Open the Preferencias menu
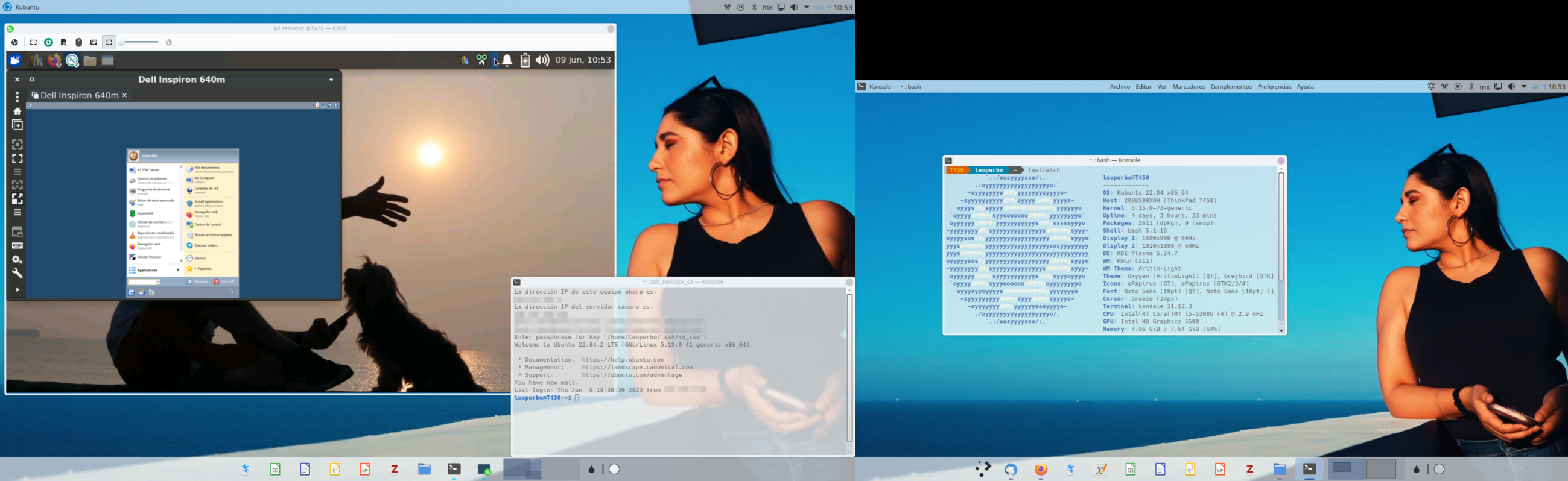The image size is (1568, 481). click(1274, 87)
